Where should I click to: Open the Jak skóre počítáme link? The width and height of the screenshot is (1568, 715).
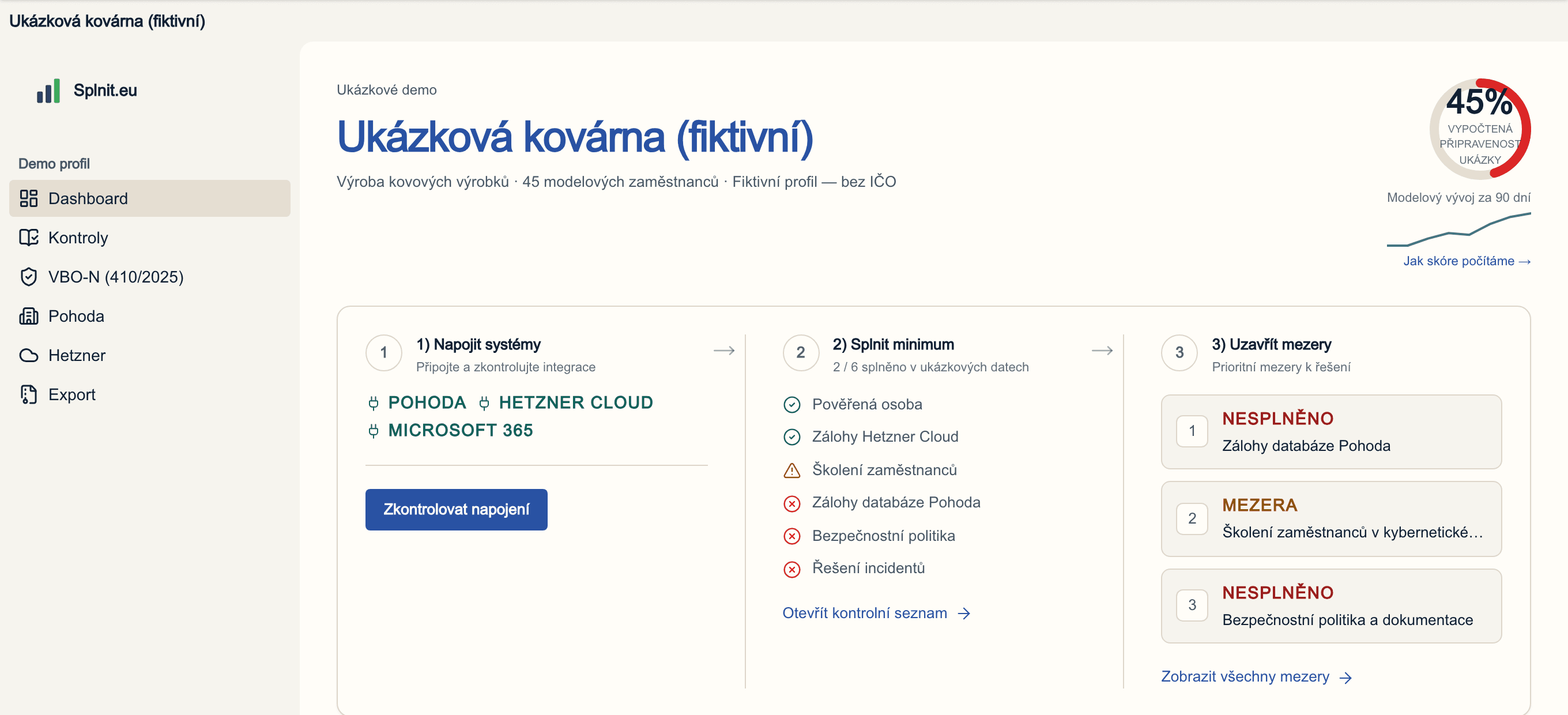(x=1467, y=261)
